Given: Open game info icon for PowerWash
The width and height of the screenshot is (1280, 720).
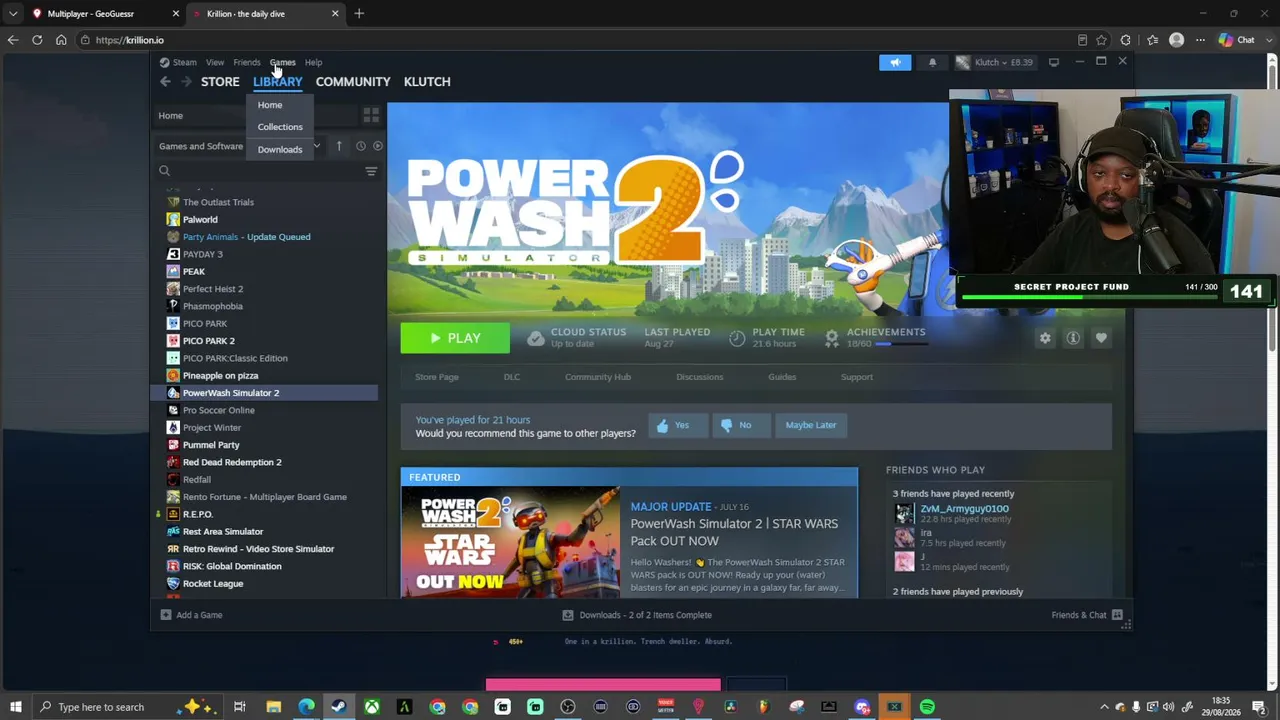Looking at the screenshot, I should 1073,338.
